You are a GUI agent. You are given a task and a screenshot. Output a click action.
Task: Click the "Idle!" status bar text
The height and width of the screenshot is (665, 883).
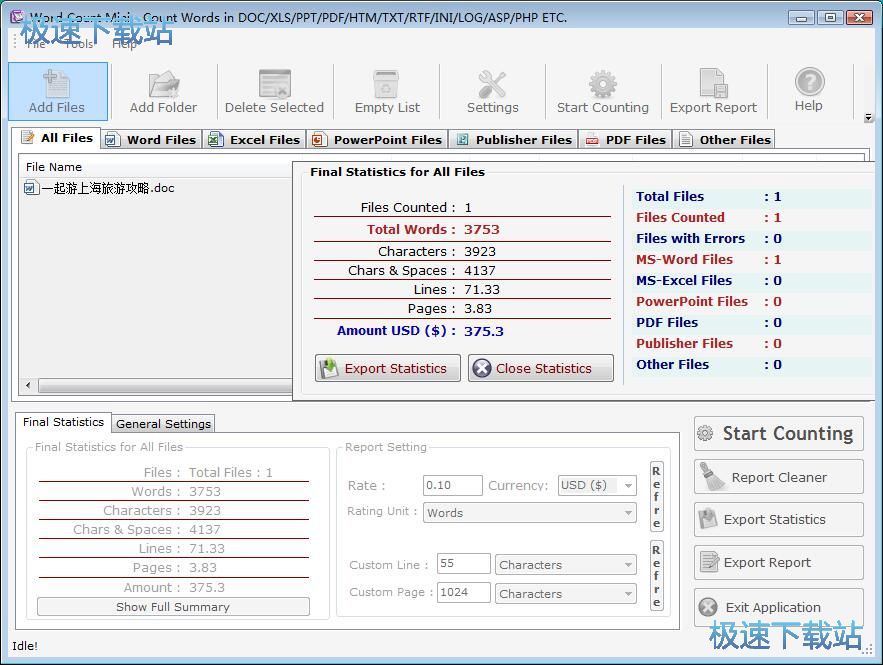(25, 646)
